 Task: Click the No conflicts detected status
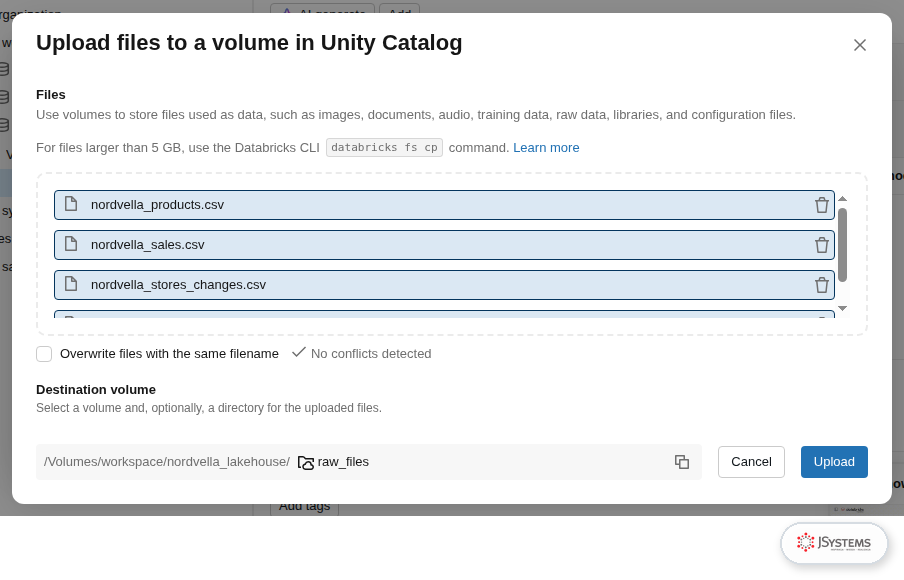tap(361, 353)
